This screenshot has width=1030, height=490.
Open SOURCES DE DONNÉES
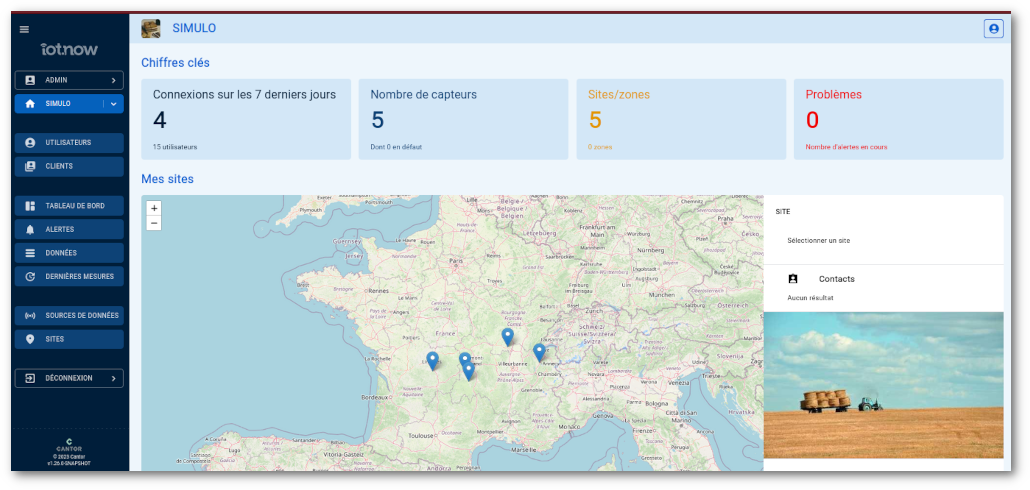(69, 315)
